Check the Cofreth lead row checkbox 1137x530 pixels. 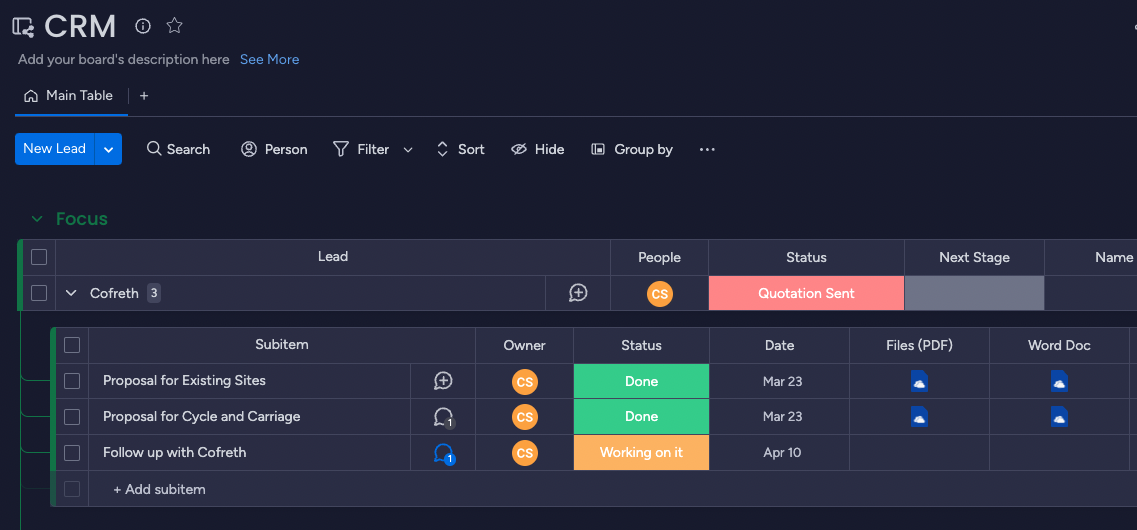click(x=39, y=293)
